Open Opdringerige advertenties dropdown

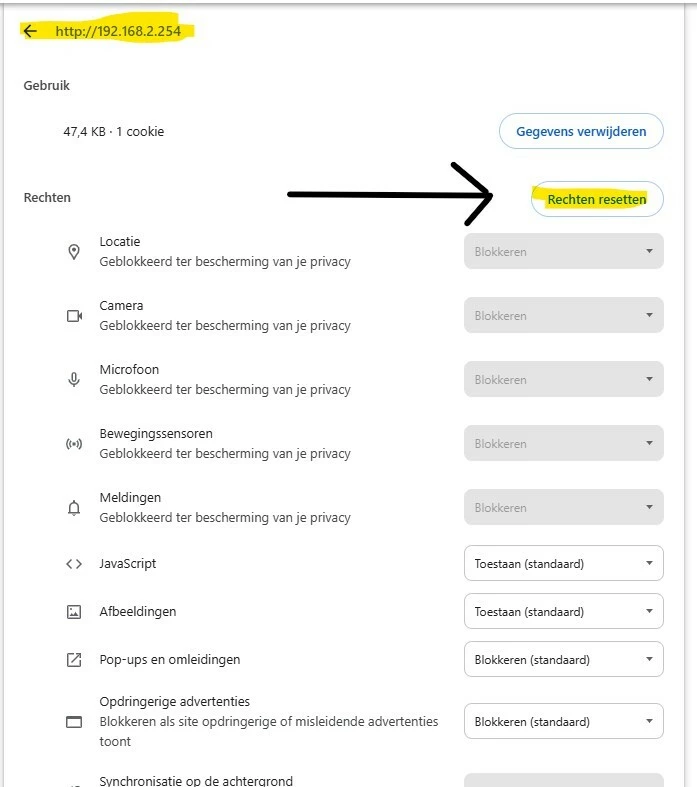(564, 721)
